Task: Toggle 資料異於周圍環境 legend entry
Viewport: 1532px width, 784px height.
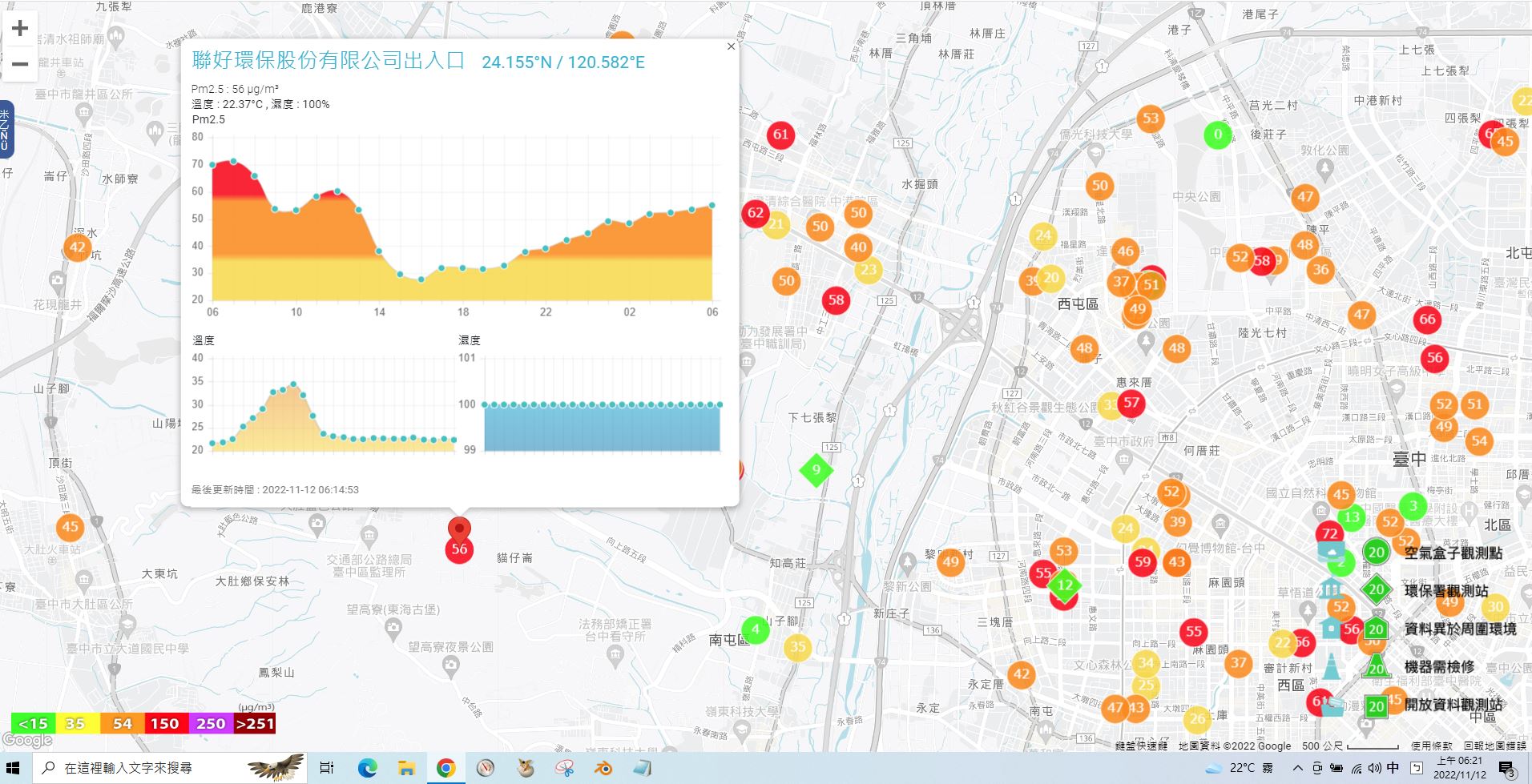Action: coord(1460,629)
